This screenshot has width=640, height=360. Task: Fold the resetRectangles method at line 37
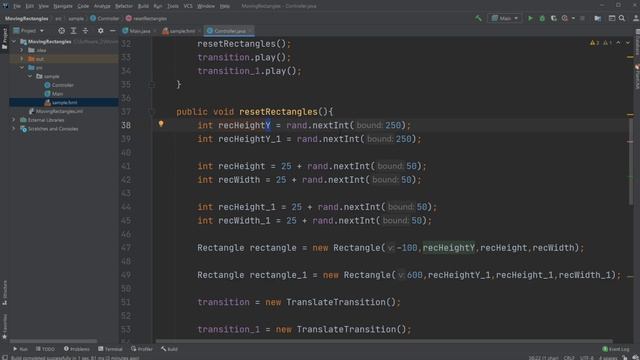[151, 111]
